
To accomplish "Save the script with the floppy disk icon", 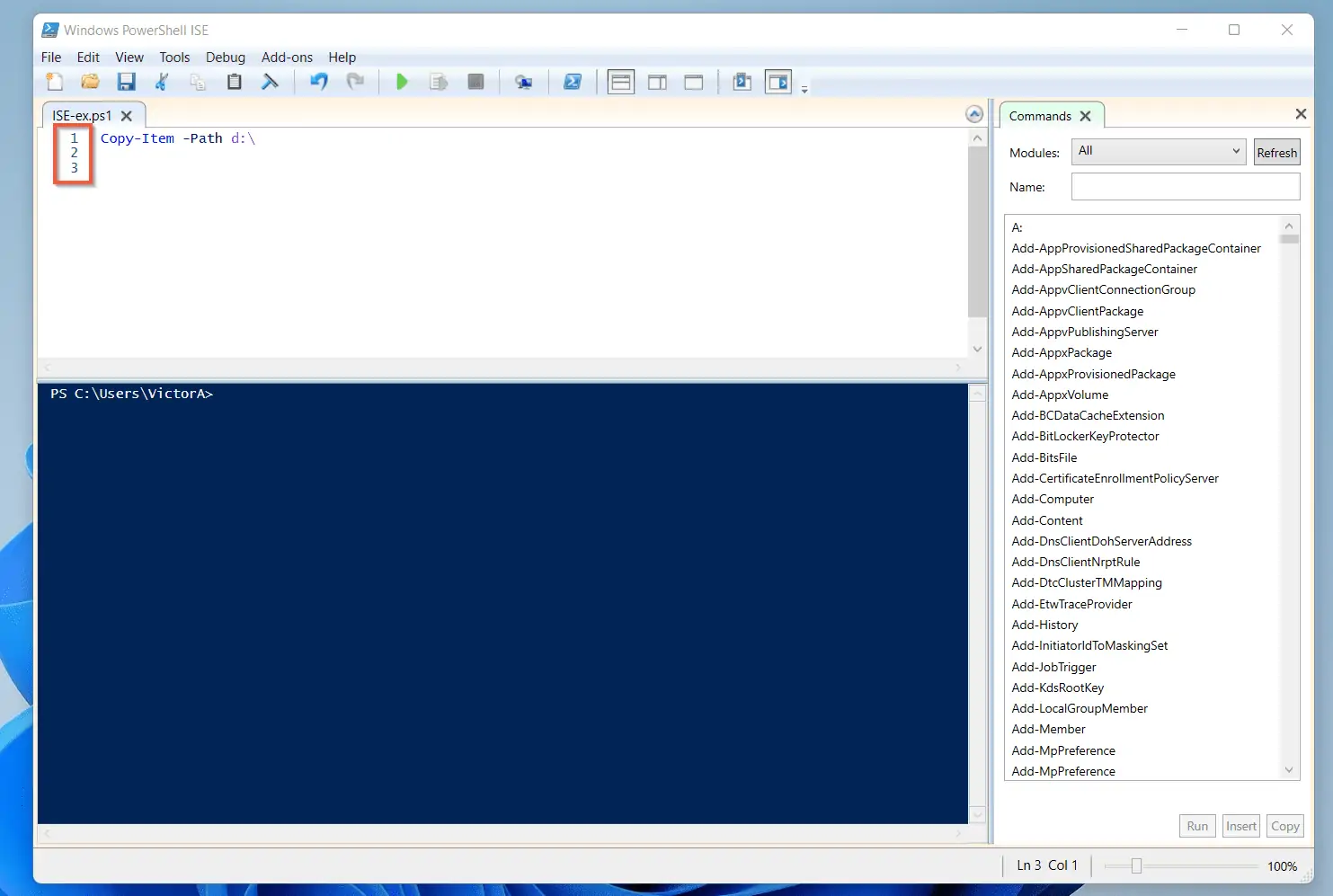I will (x=126, y=82).
